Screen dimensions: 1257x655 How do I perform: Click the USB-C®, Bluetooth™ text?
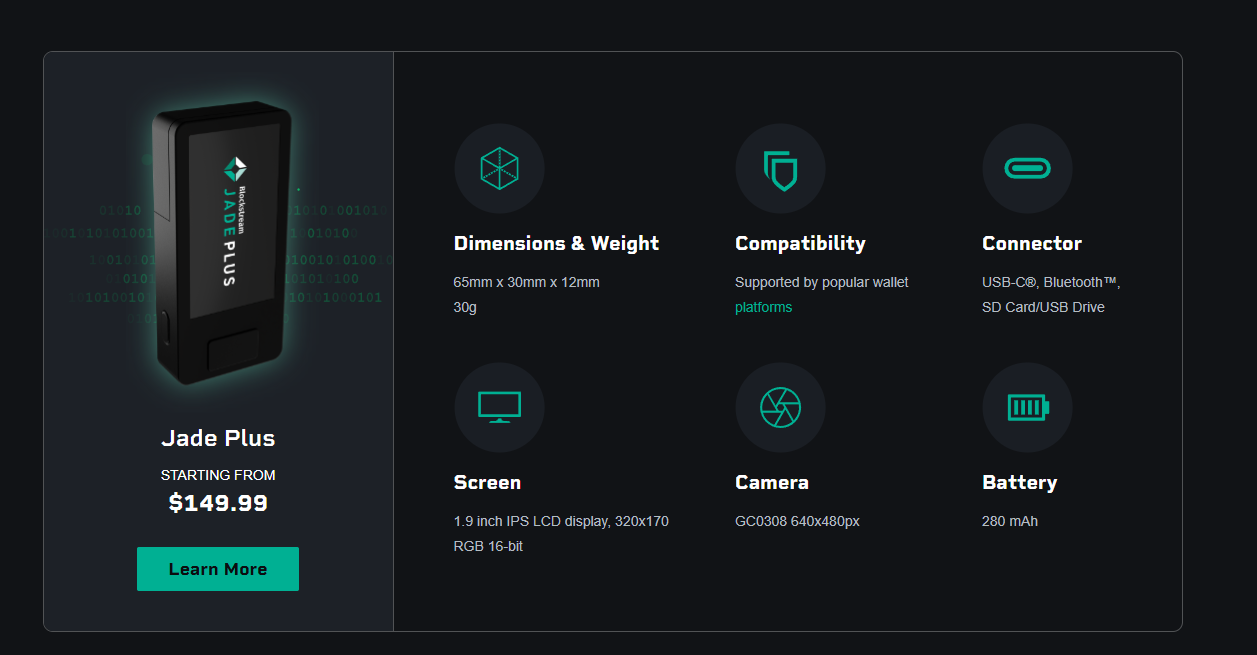1051,282
